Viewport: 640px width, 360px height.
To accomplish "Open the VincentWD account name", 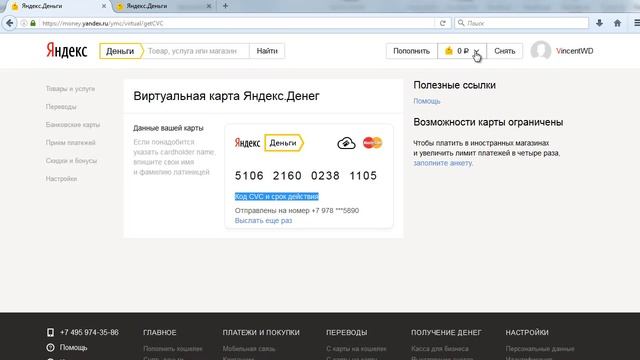I will [x=575, y=51].
